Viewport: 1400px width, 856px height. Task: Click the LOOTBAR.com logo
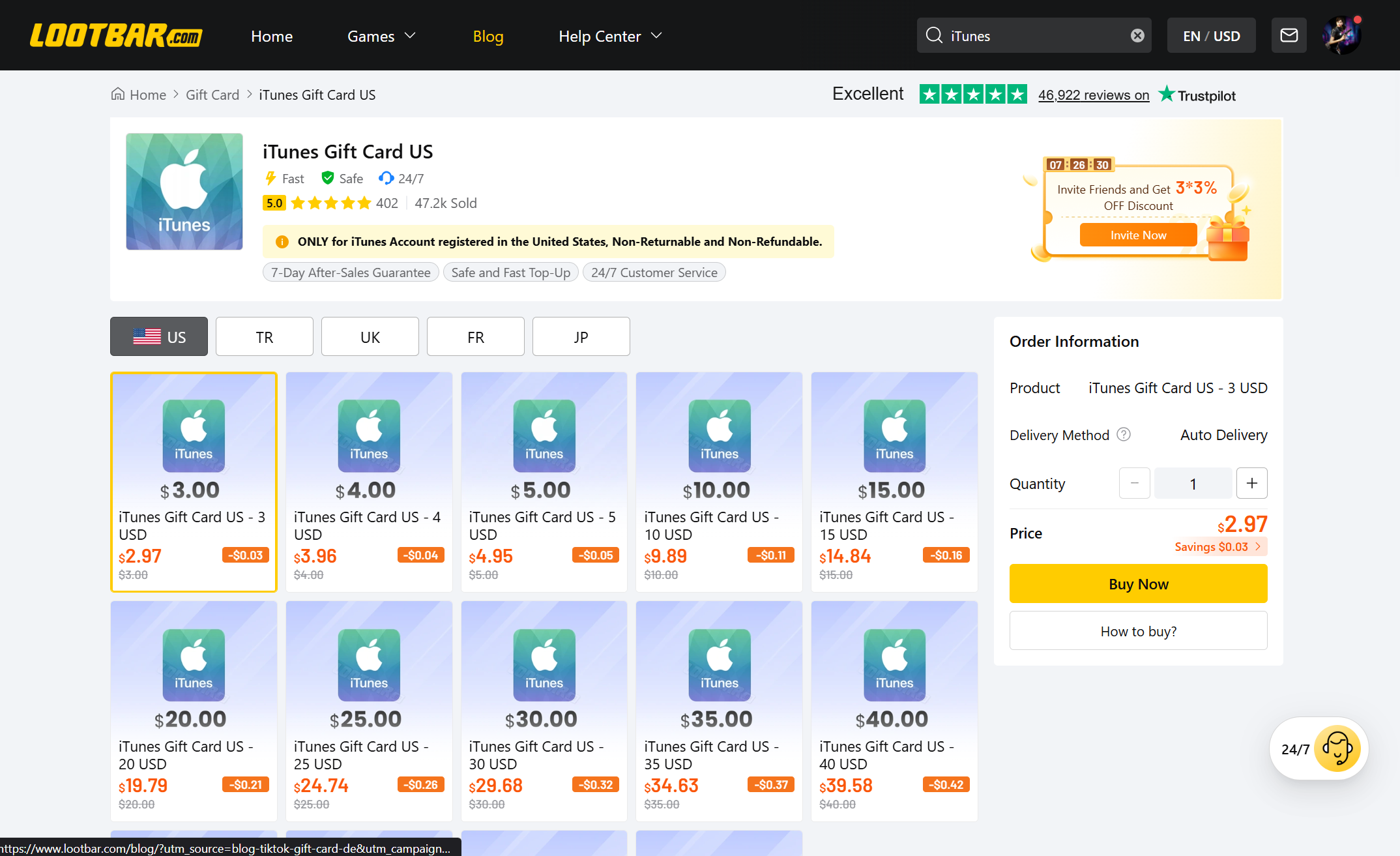pyautogui.click(x=116, y=35)
